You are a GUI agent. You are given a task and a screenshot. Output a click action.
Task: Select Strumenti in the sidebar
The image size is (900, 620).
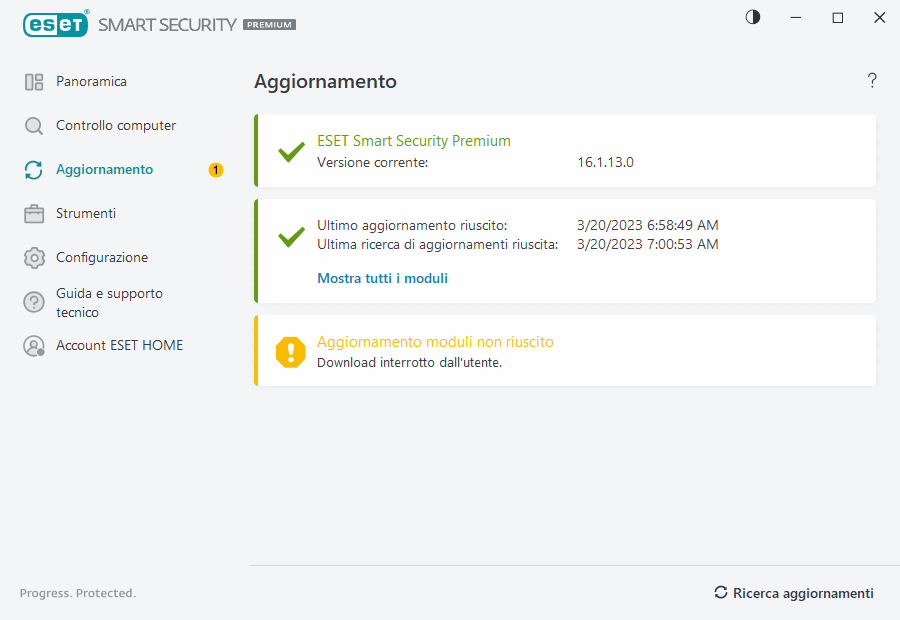(x=86, y=214)
